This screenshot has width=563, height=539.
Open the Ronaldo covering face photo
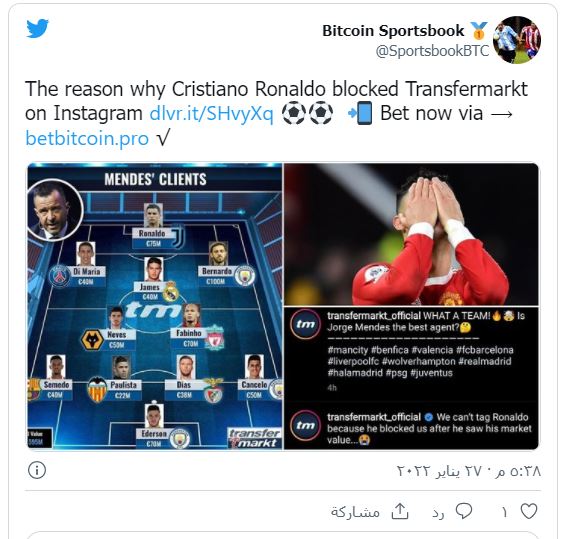411,234
